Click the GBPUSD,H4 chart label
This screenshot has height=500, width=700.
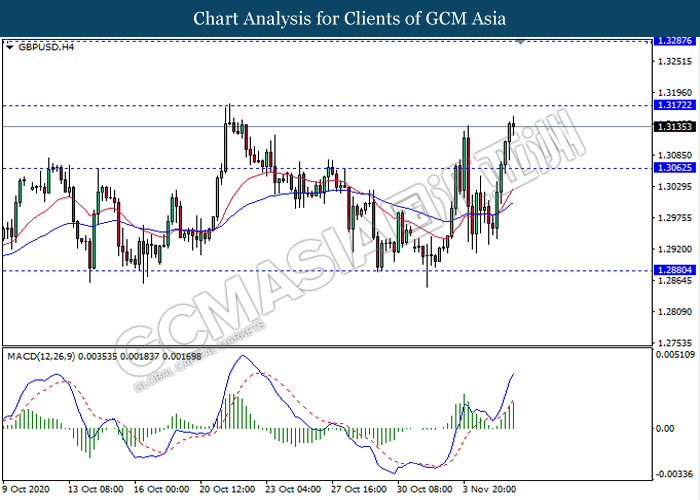click(46, 47)
